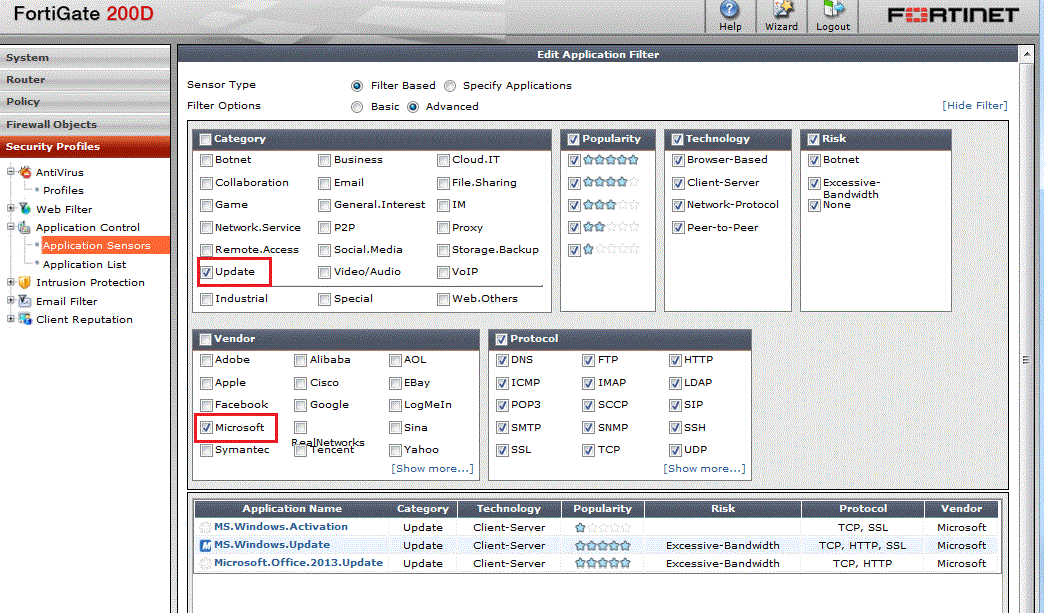Check the Social.Media category checkbox
This screenshot has height=613, width=1045.
pyautogui.click(x=325, y=250)
